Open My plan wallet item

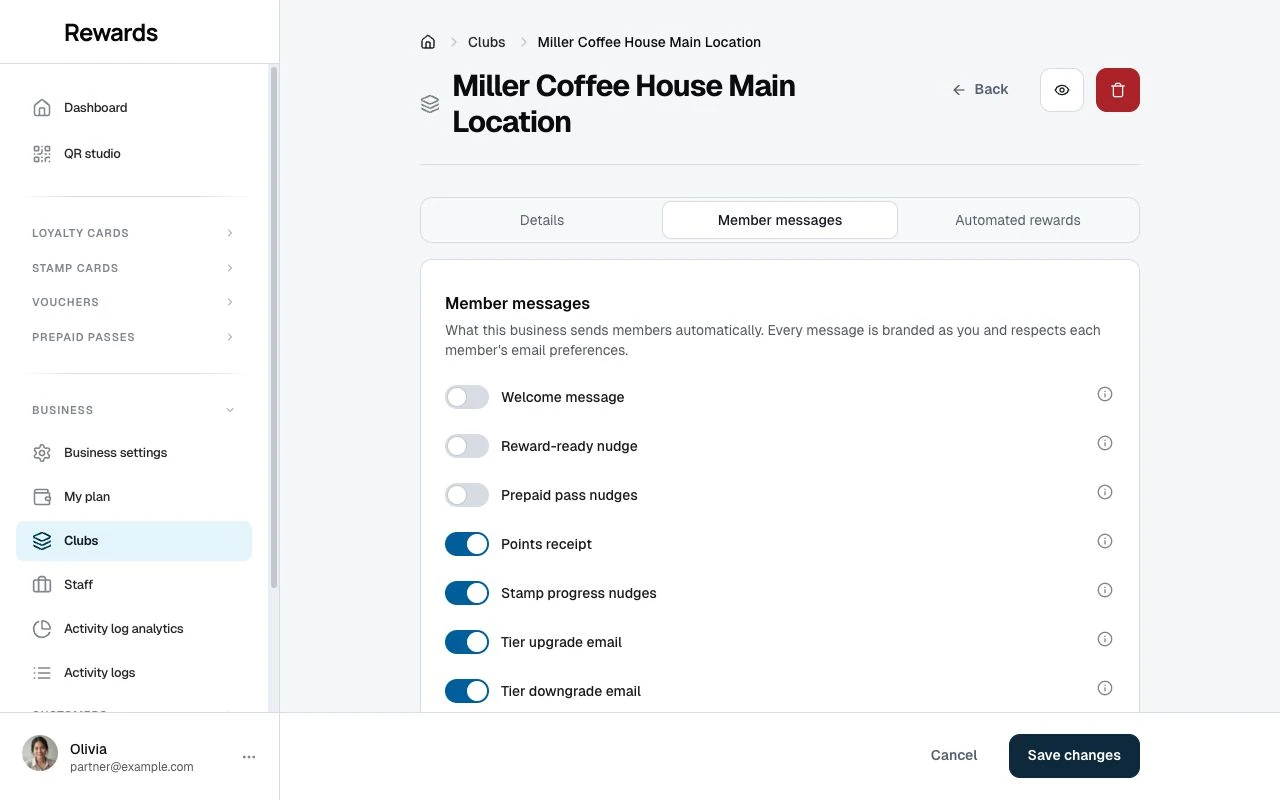pyautogui.click(x=134, y=497)
